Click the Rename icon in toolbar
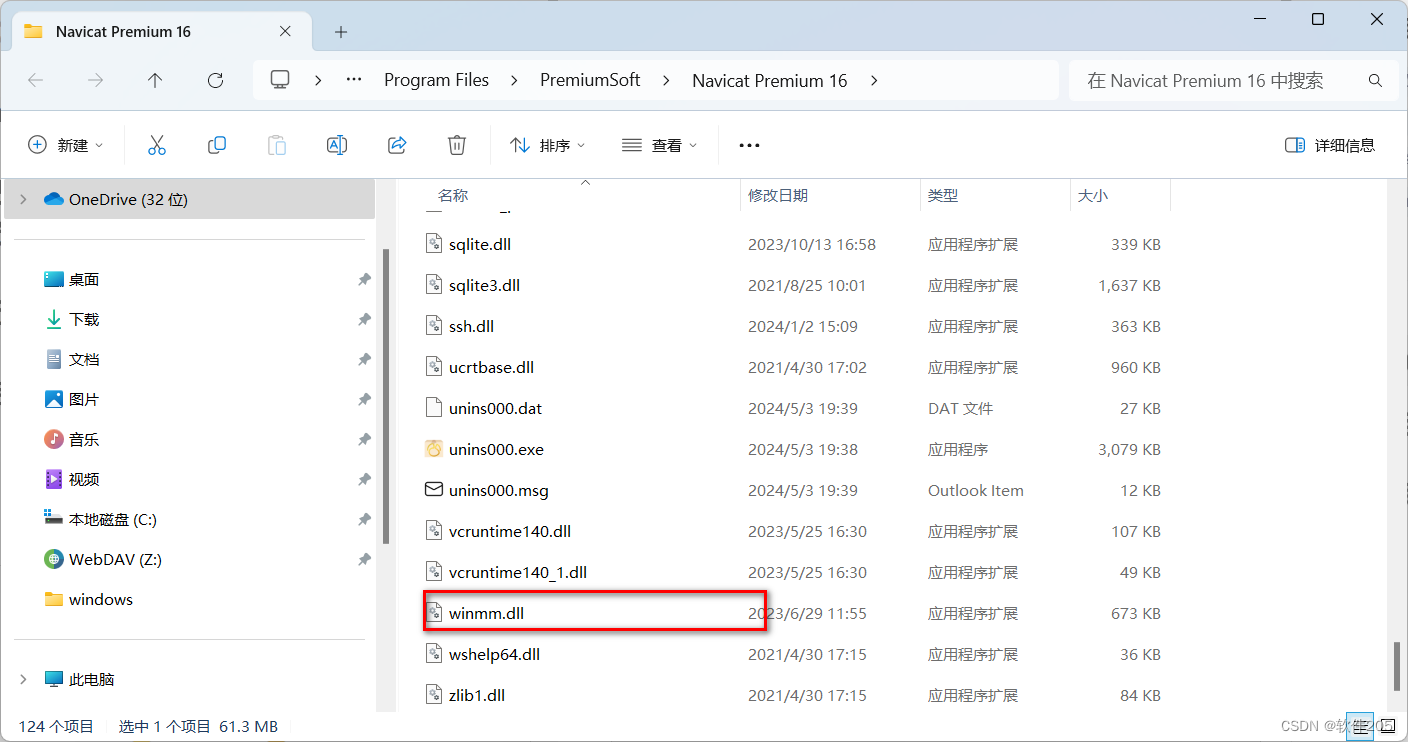 [x=337, y=145]
